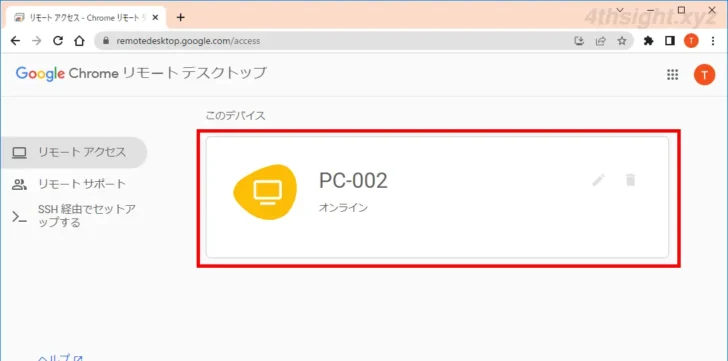This screenshot has height=361, width=728.
Task: Open the tab search chevron in title bar
Action: 619,9
